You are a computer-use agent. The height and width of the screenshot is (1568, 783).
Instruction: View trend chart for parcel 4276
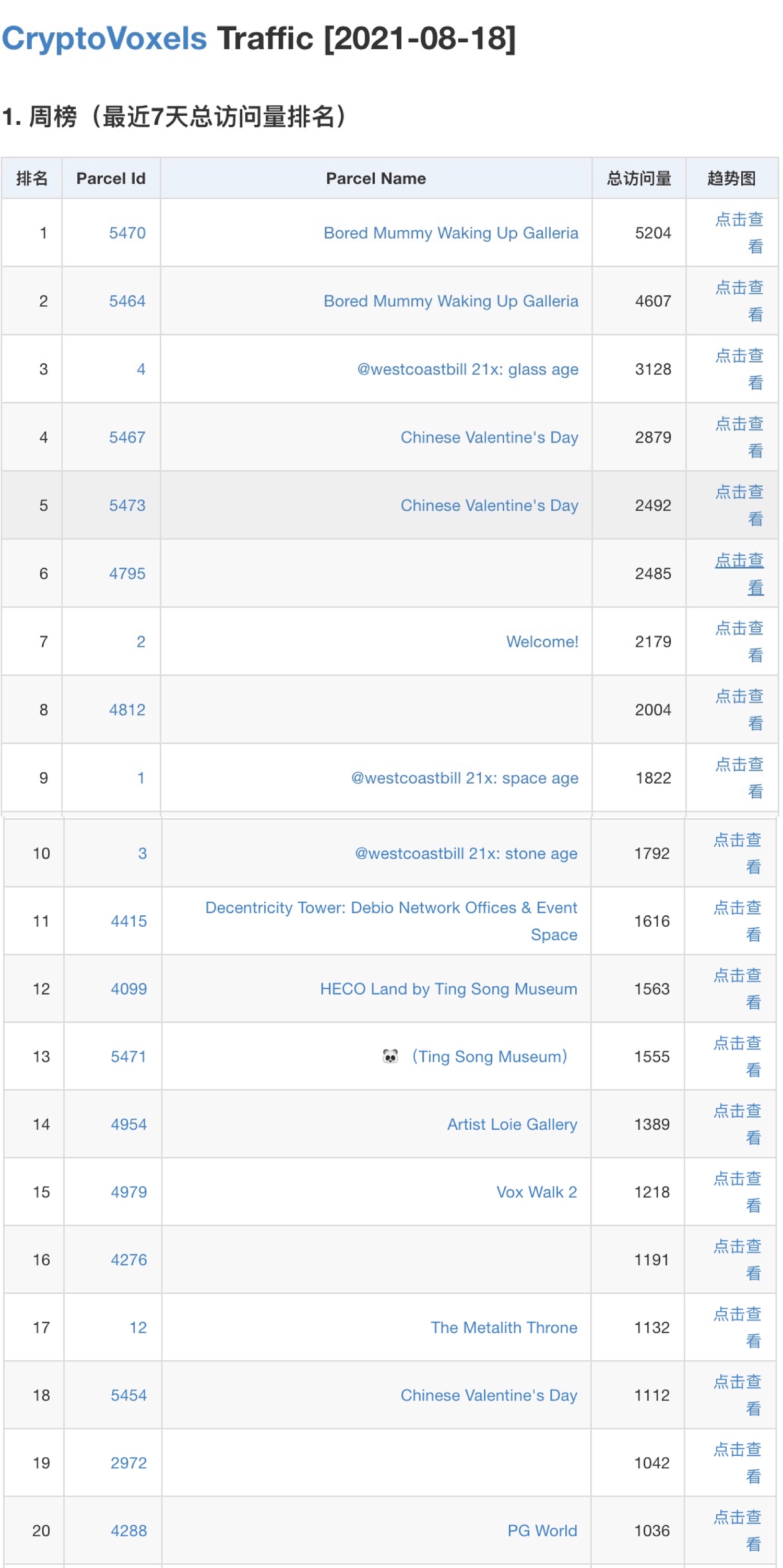pyautogui.click(x=738, y=1260)
